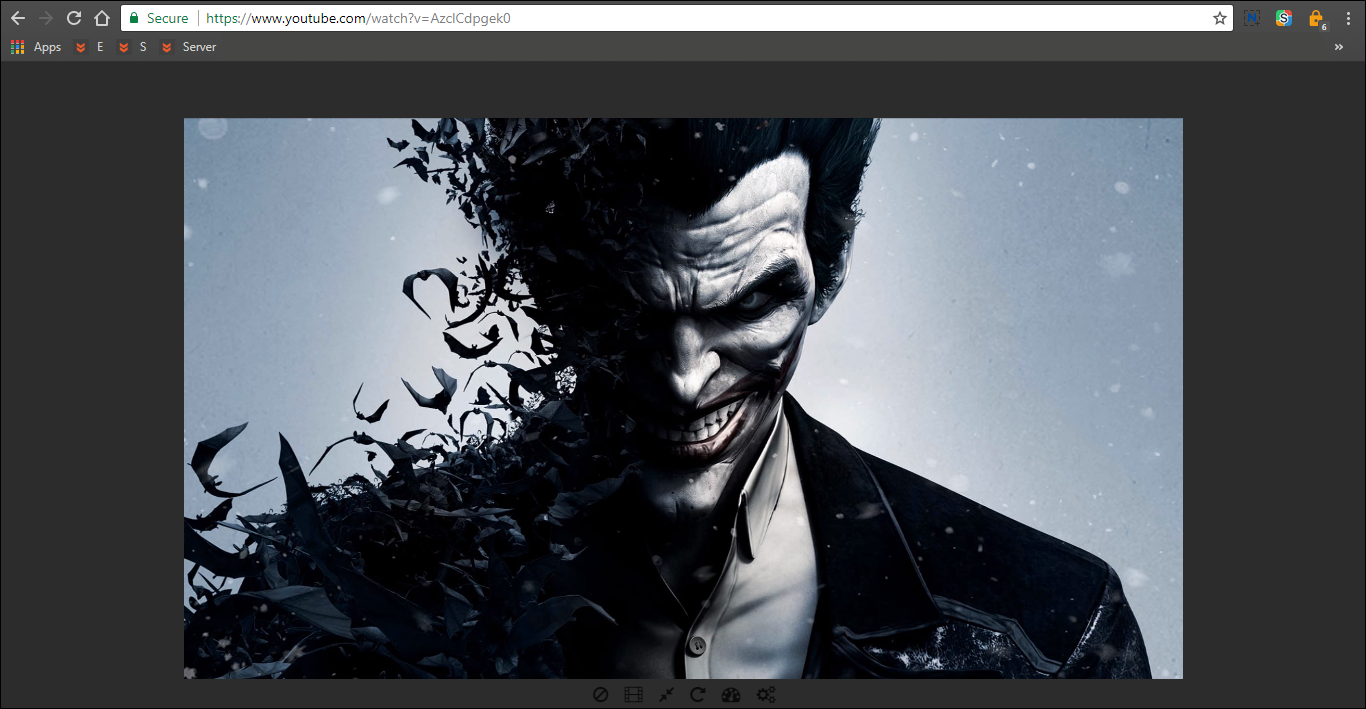
Task: Open the Chrome three-dot menu
Action: coord(1346,18)
